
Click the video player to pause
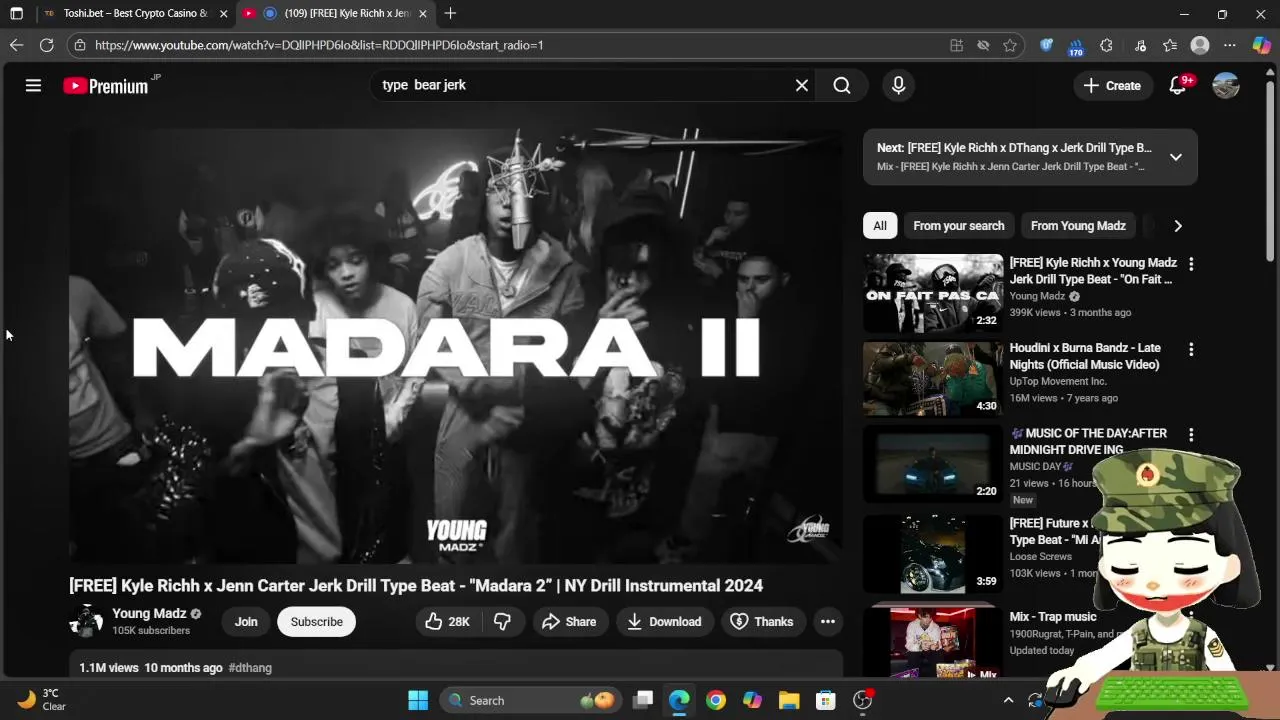(455, 346)
